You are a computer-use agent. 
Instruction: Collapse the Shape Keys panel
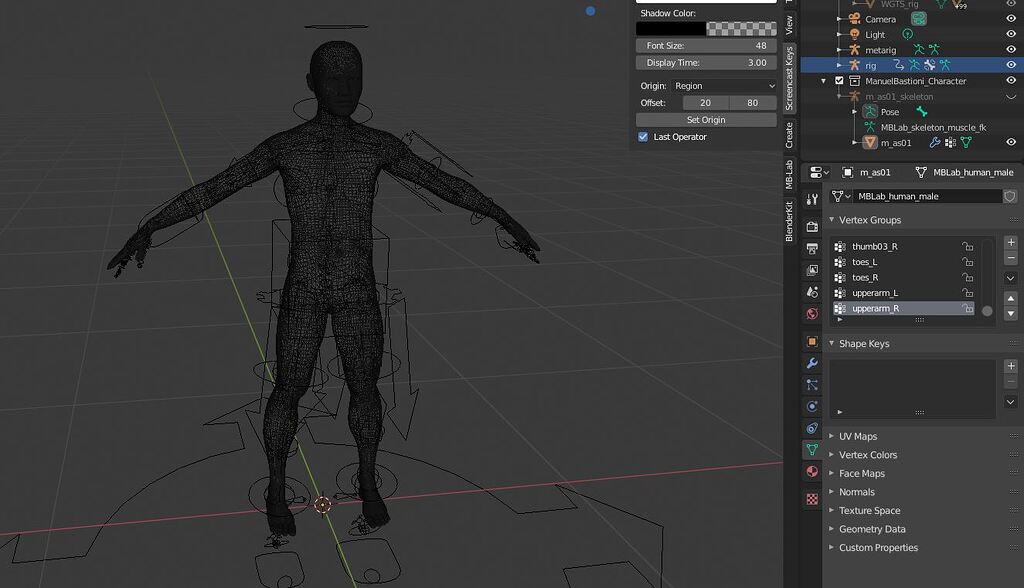point(832,343)
